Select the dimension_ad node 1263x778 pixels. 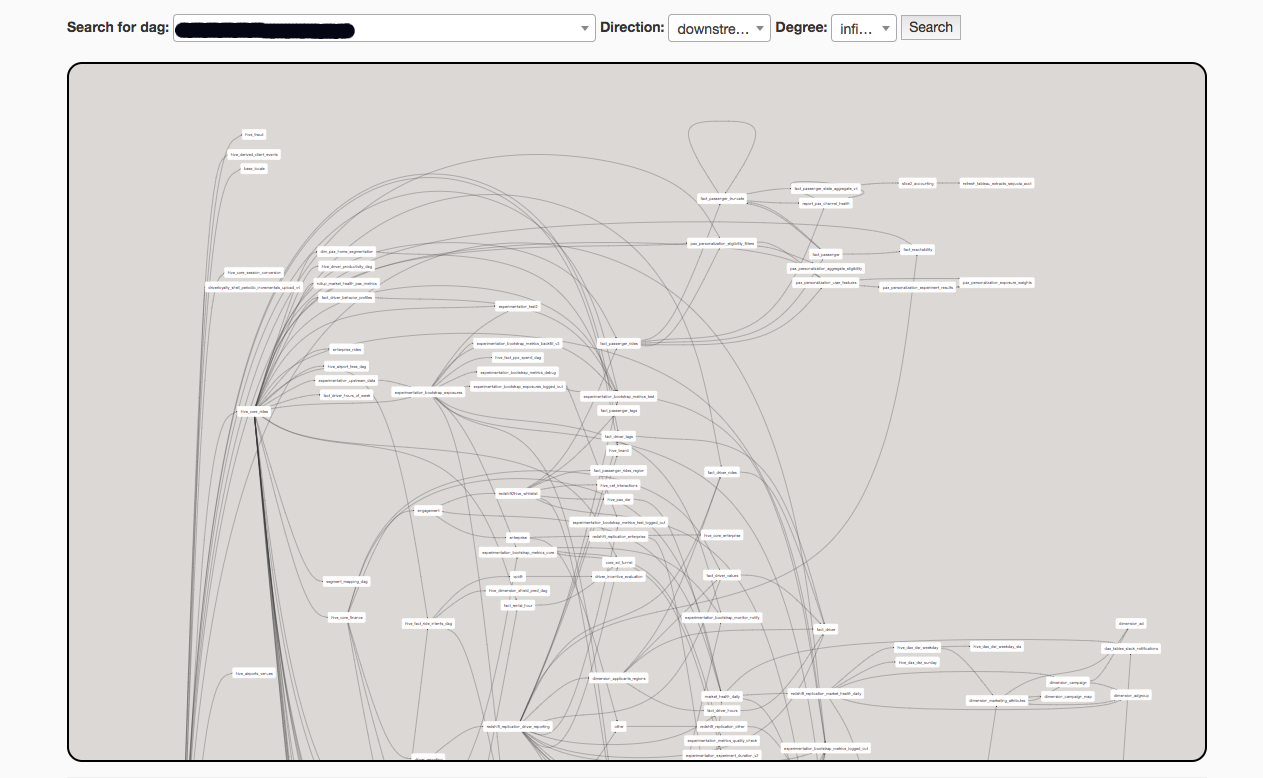(x=1131, y=623)
